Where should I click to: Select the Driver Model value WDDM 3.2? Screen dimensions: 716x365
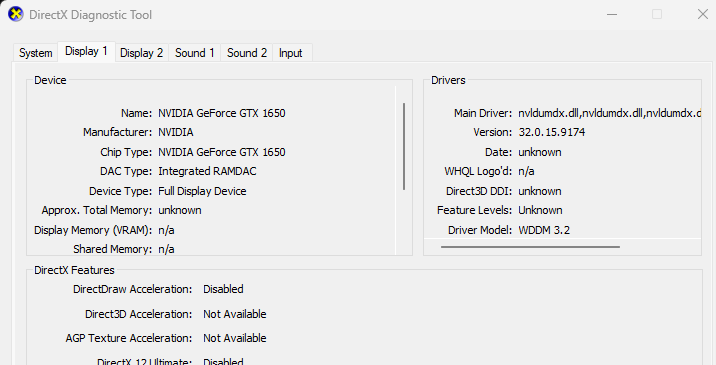[544, 230]
